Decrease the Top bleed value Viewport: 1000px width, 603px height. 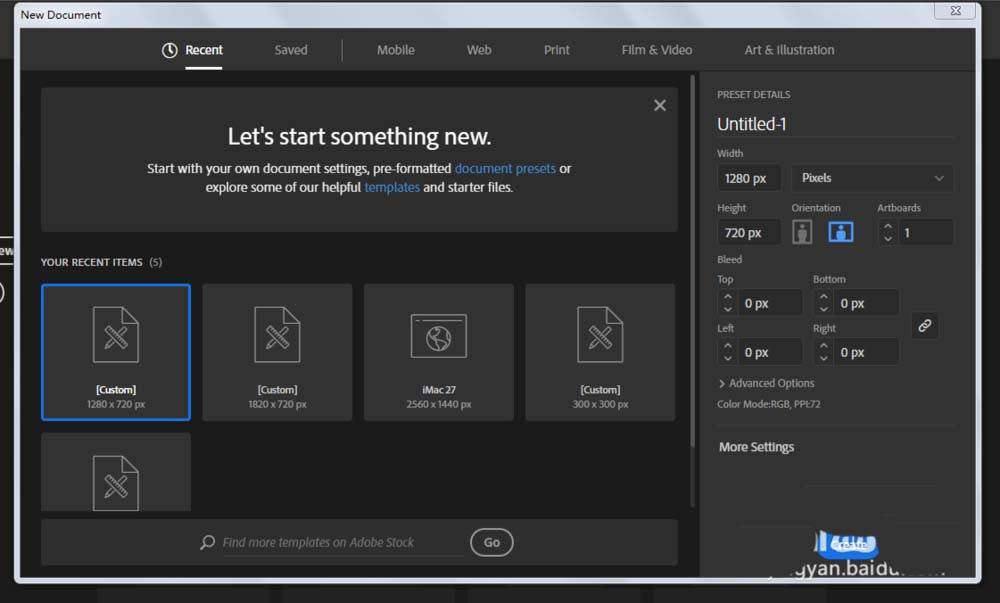pyautogui.click(x=728, y=310)
